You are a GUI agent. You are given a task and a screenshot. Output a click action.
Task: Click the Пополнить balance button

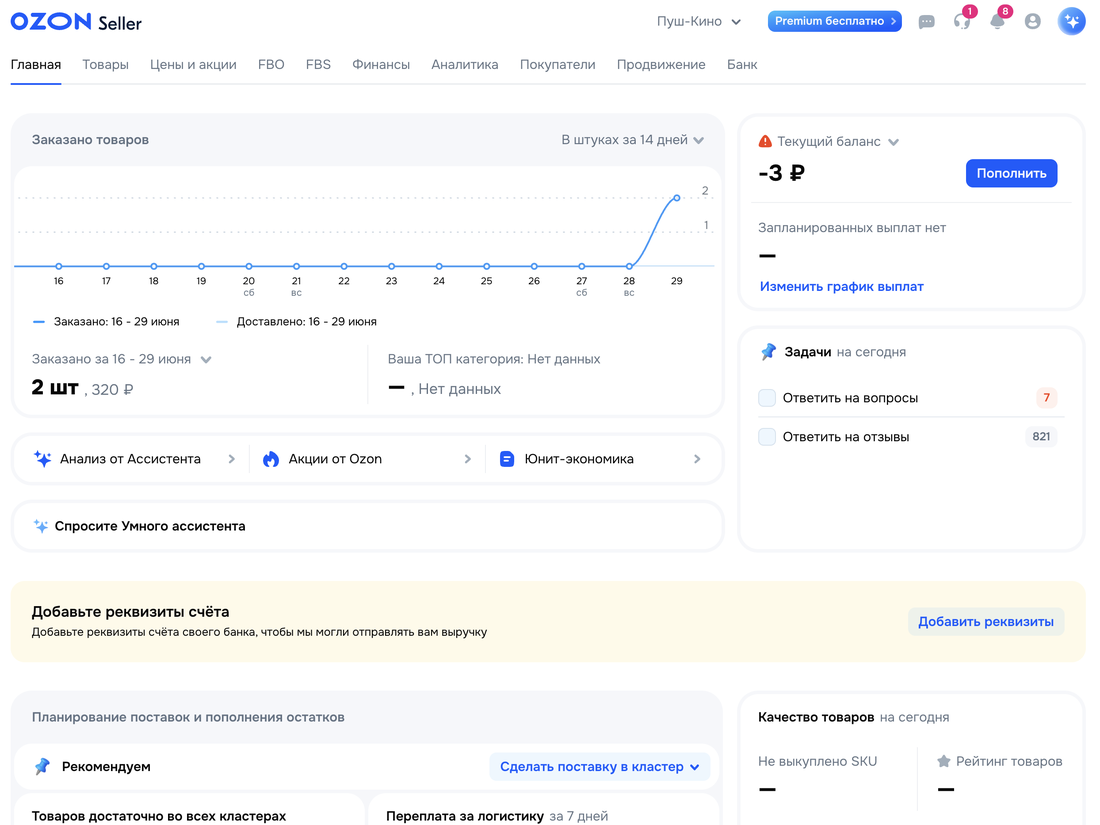[1011, 173]
